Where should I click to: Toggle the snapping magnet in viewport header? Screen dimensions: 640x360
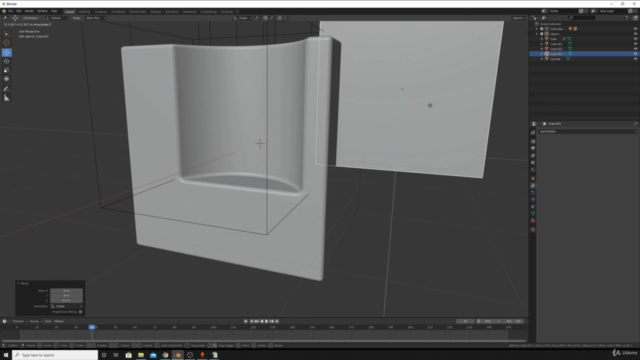click(265, 18)
